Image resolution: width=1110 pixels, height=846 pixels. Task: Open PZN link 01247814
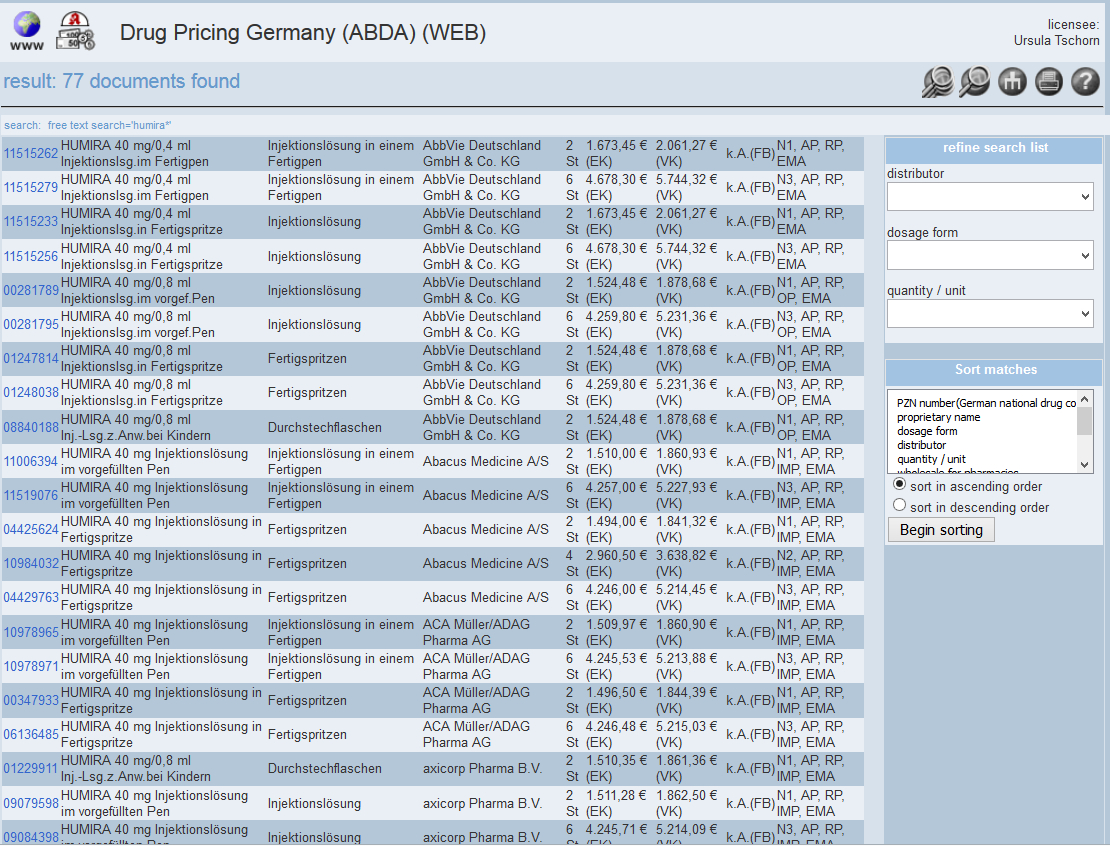(x=30, y=358)
